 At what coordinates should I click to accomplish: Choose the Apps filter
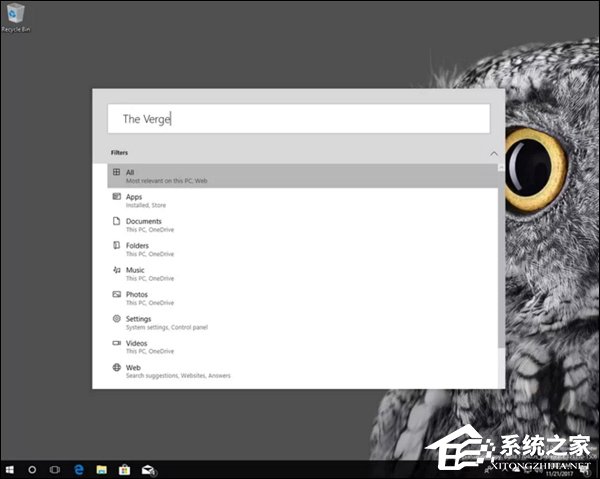click(x=302, y=200)
